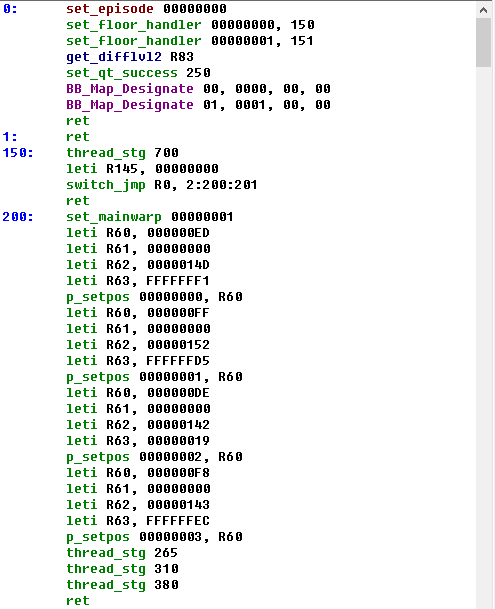Click the ret line beside label 1:
The image size is (495, 609).
[x=78, y=137]
